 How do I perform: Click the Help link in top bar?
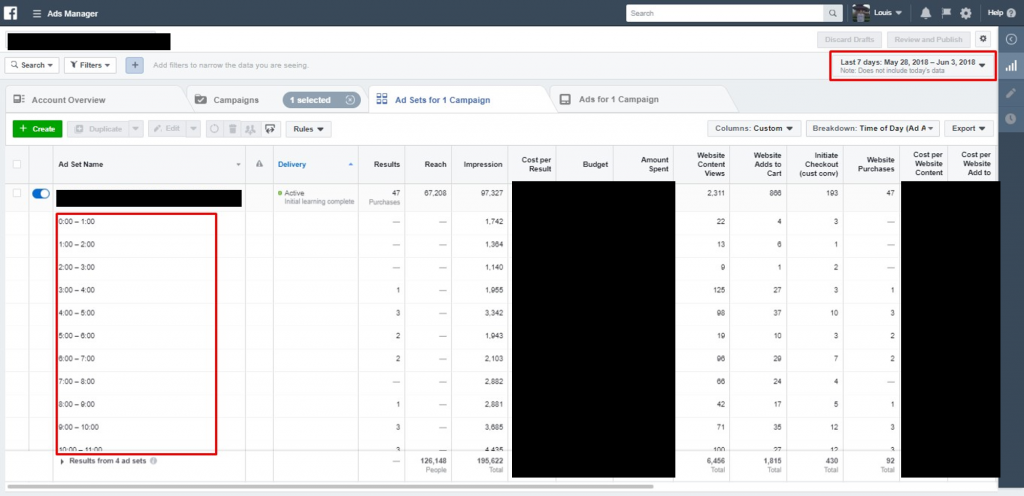[x=995, y=13]
